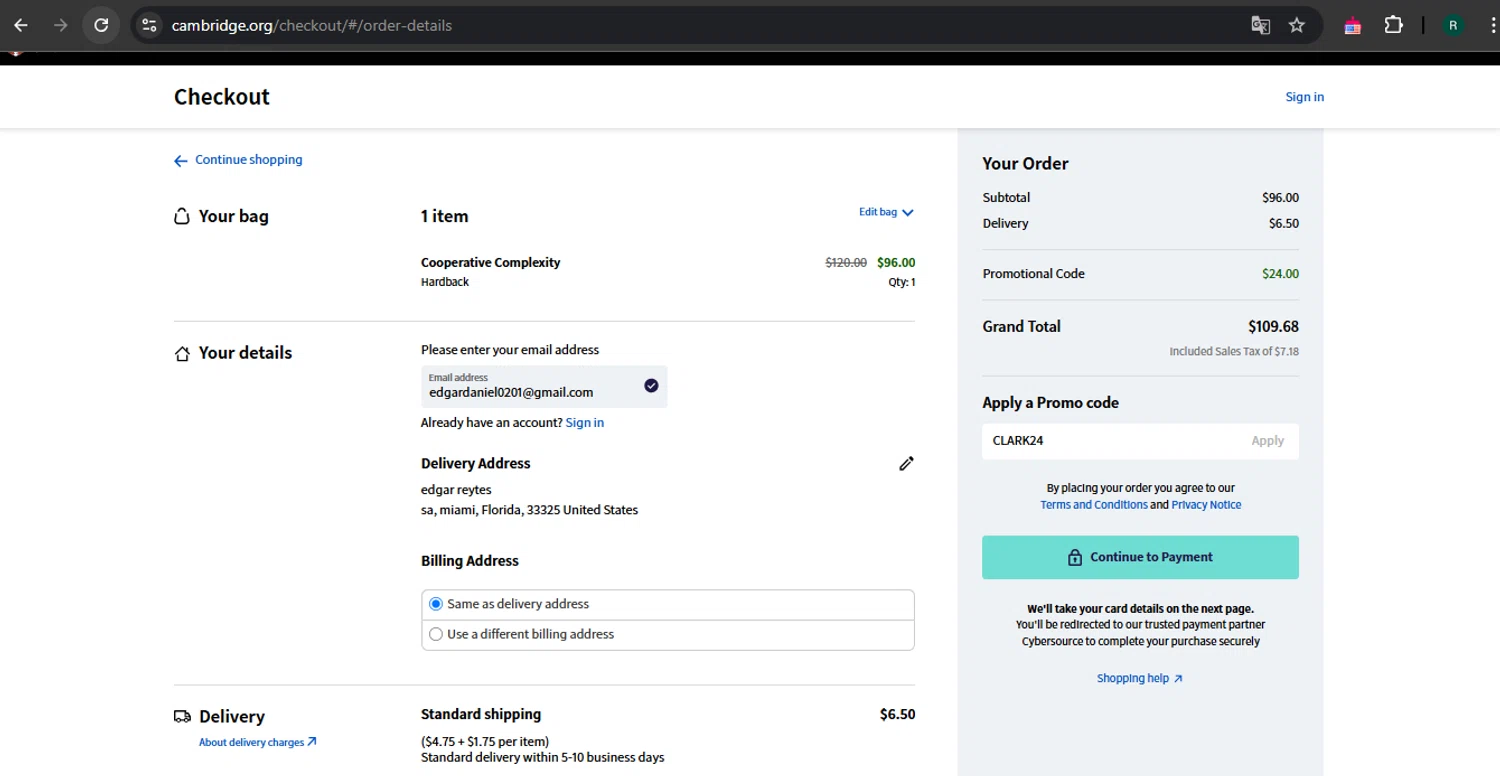Open the Privacy Notice link
Viewport: 1500px width, 776px height.
[x=1206, y=505]
